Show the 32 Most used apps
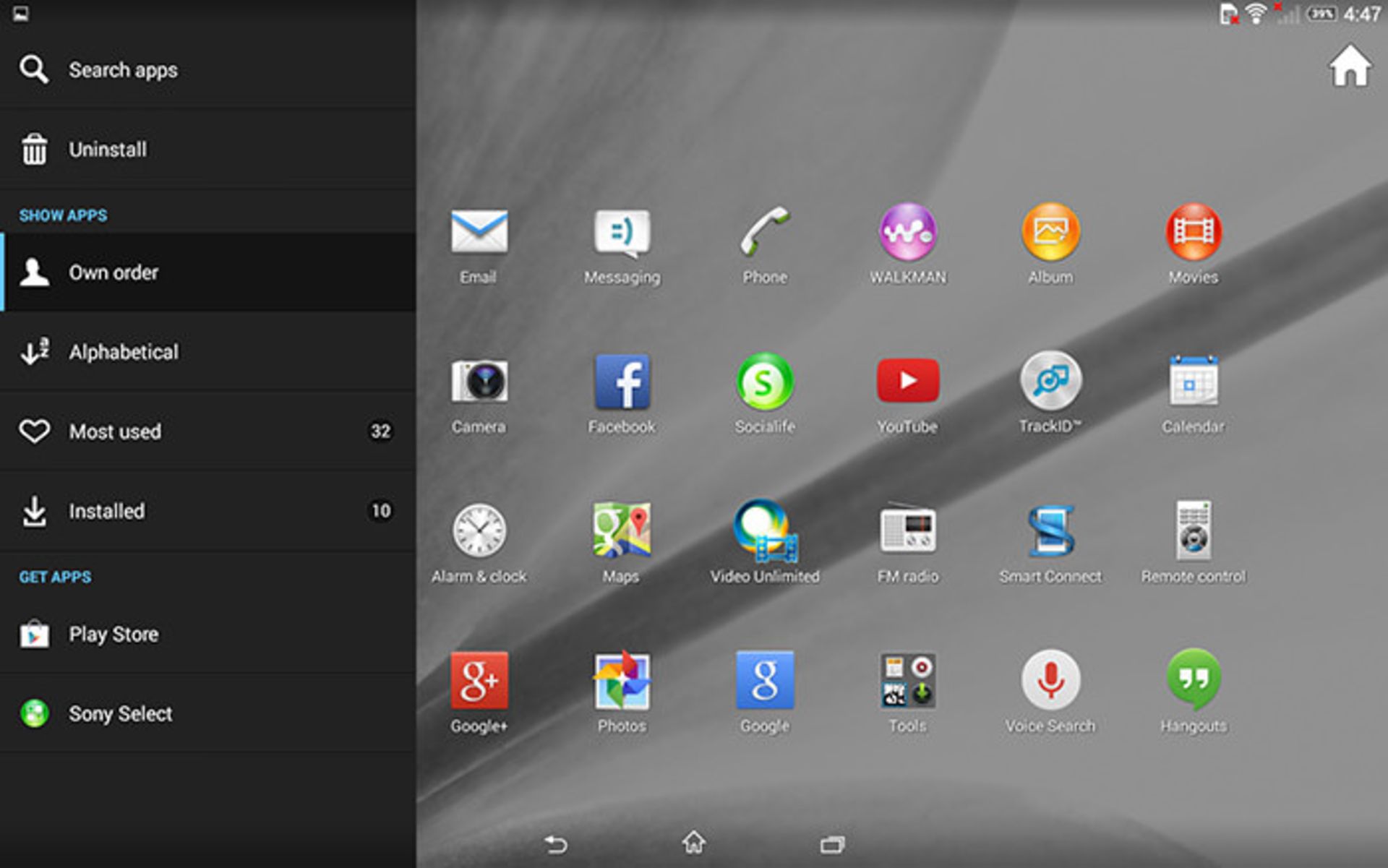 114,431
